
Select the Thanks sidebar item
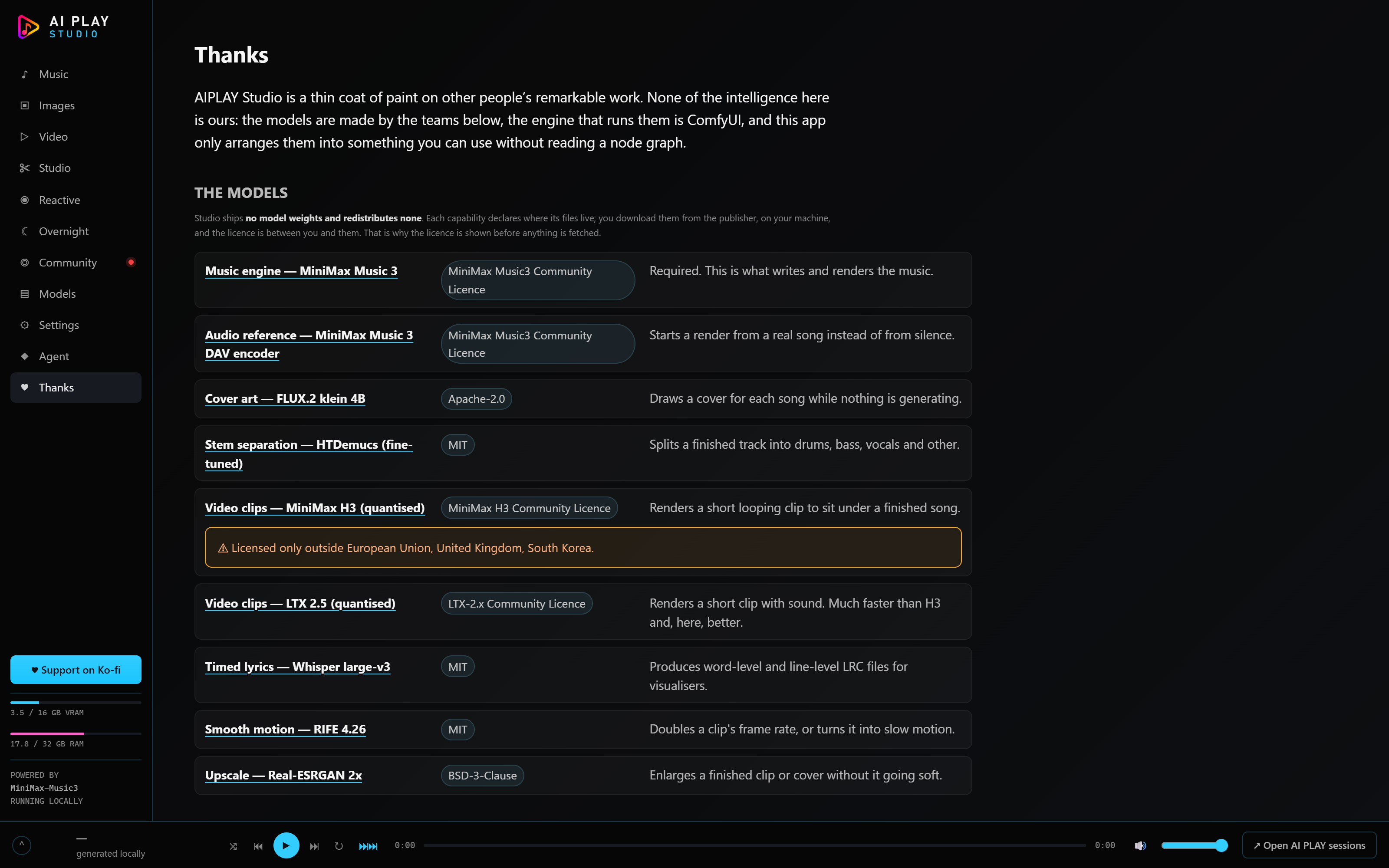[x=76, y=388]
